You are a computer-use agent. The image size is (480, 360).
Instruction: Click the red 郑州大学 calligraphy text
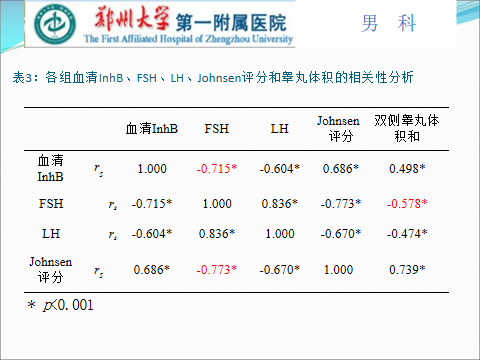(x=132, y=18)
